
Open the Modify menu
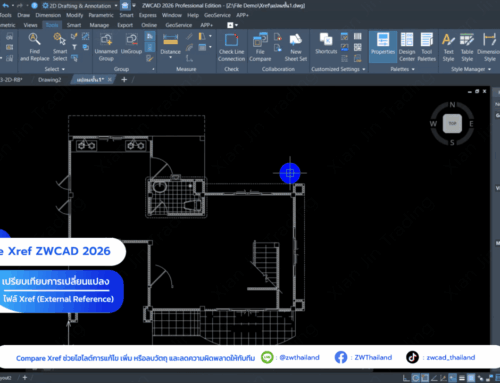tap(74, 15)
